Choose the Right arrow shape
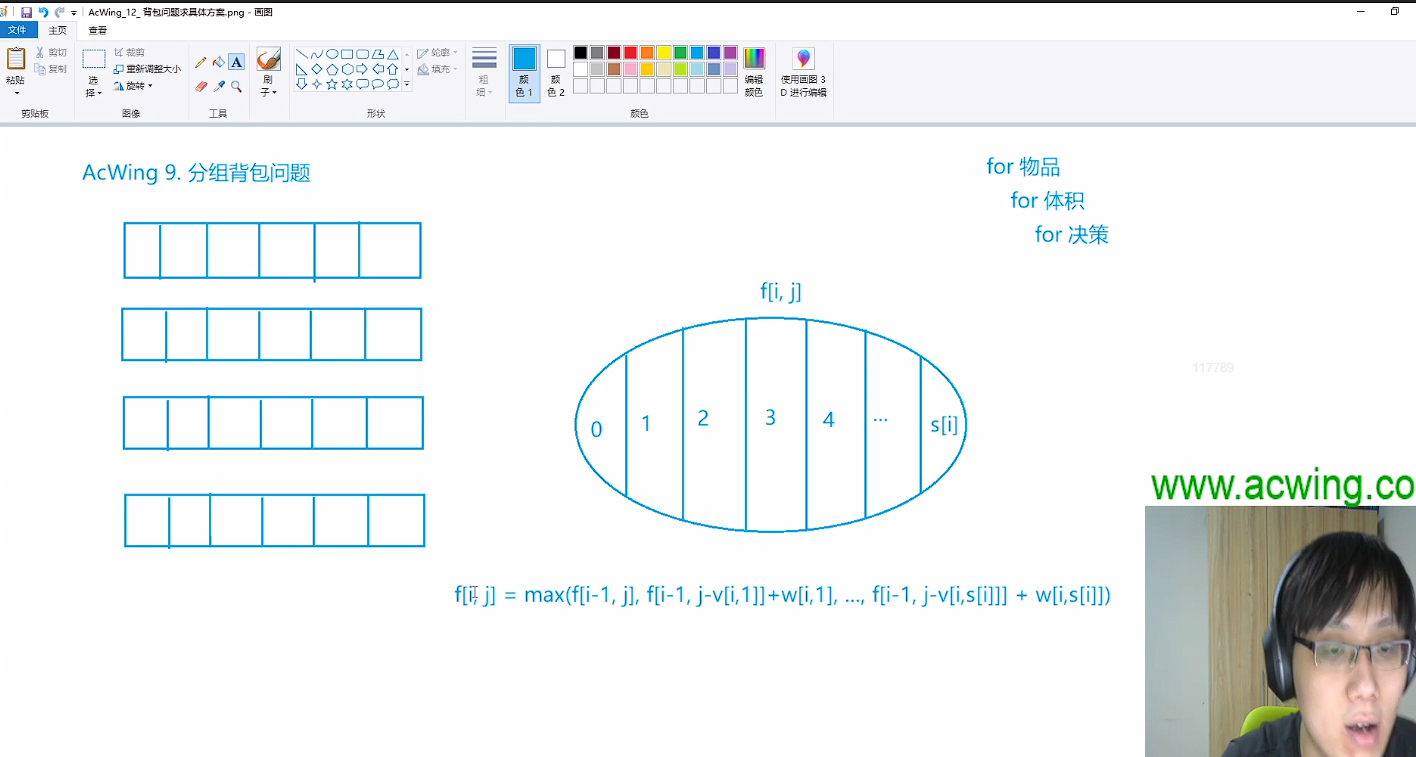Image resolution: width=1416 pixels, height=757 pixels. click(362, 69)
